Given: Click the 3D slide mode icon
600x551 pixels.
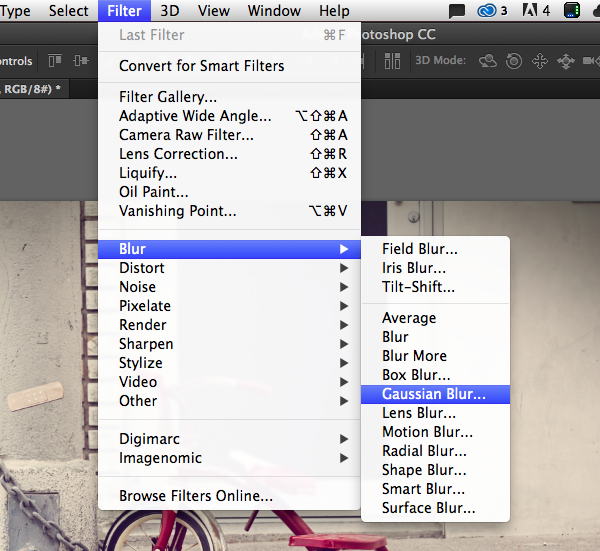Looking at the screenshot, I should click(x=566, y=61).
